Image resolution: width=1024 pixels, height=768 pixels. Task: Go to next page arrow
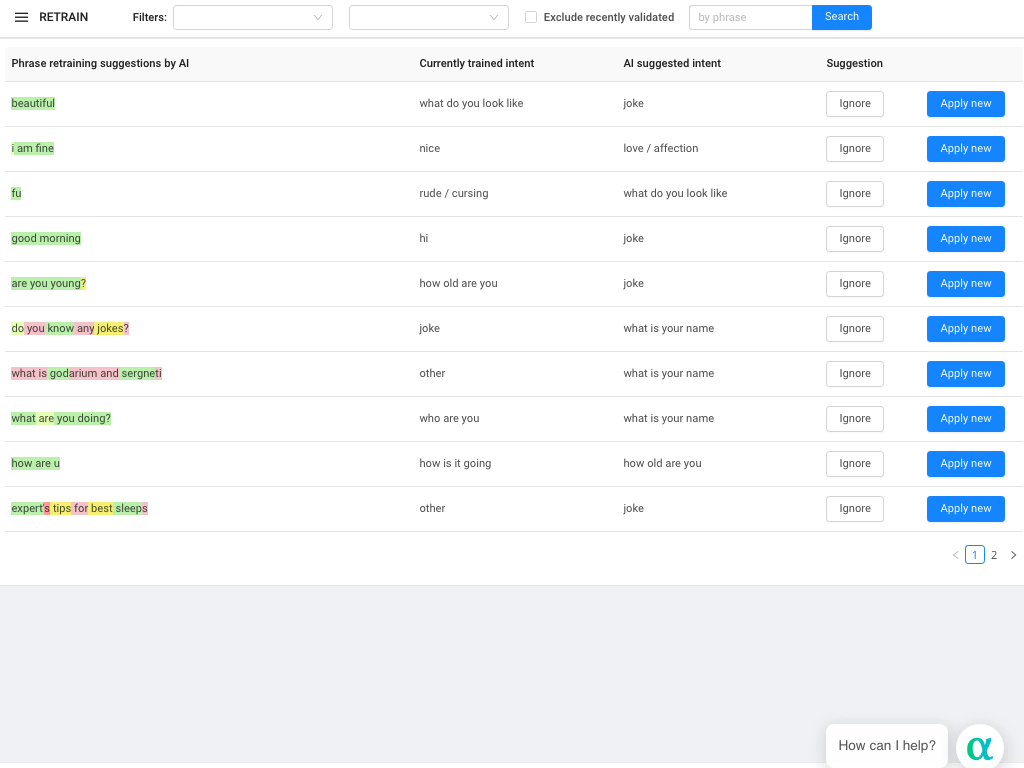(1013, 555)
